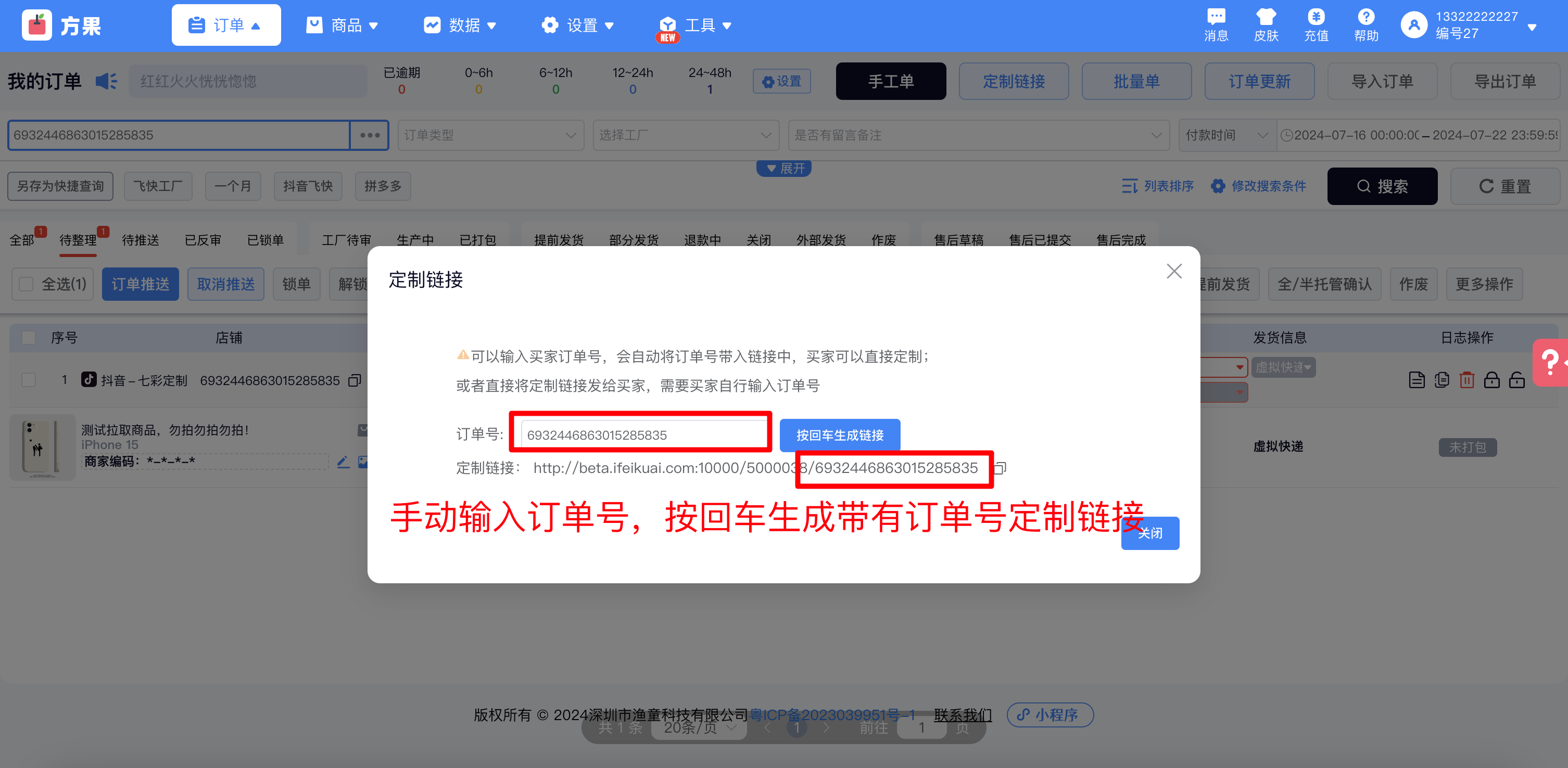
Task: Copy the generated custom link icon
Action: click(x=1000, y=468)
